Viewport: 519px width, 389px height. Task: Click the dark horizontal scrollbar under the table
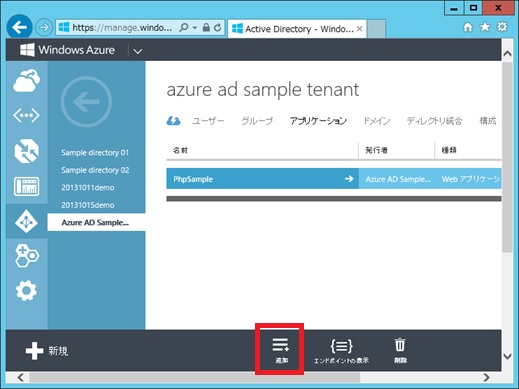334,199
